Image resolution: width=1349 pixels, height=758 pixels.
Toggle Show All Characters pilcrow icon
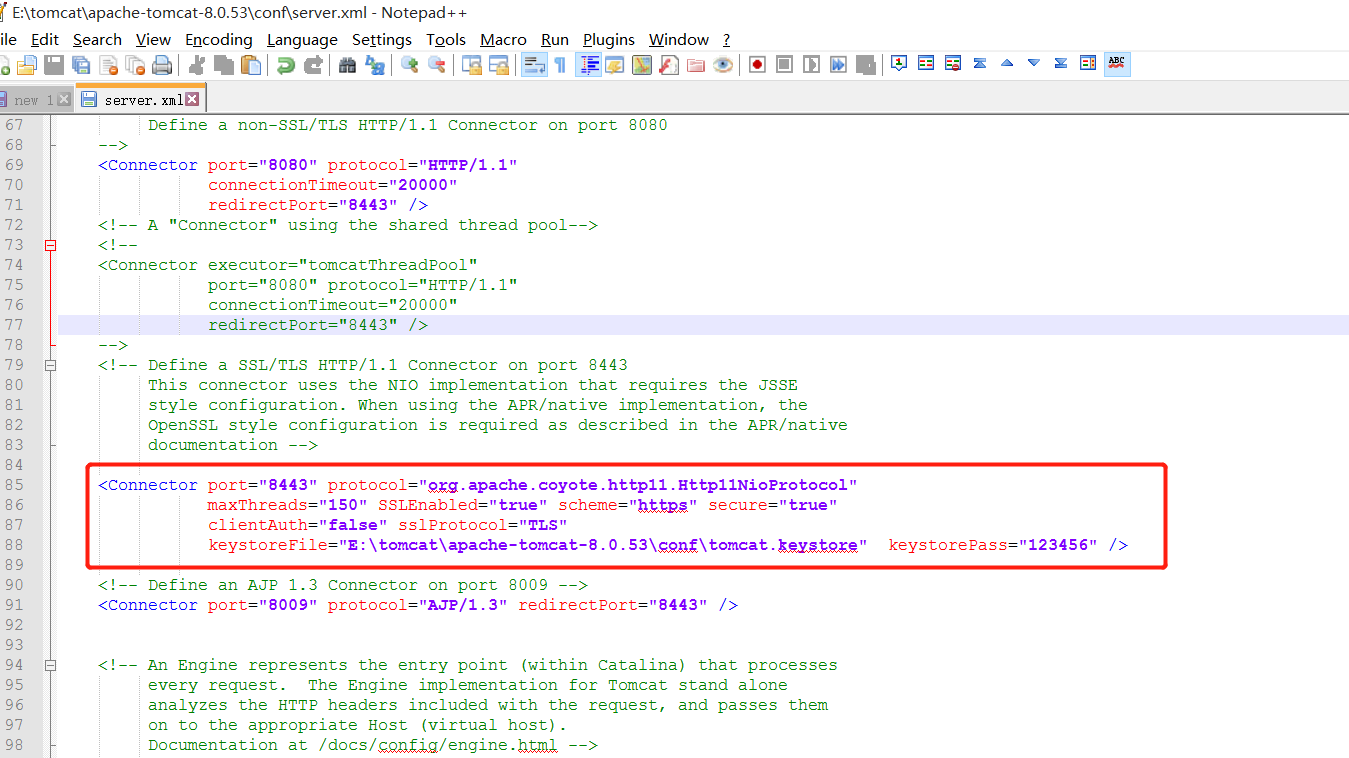coord(560,65)
